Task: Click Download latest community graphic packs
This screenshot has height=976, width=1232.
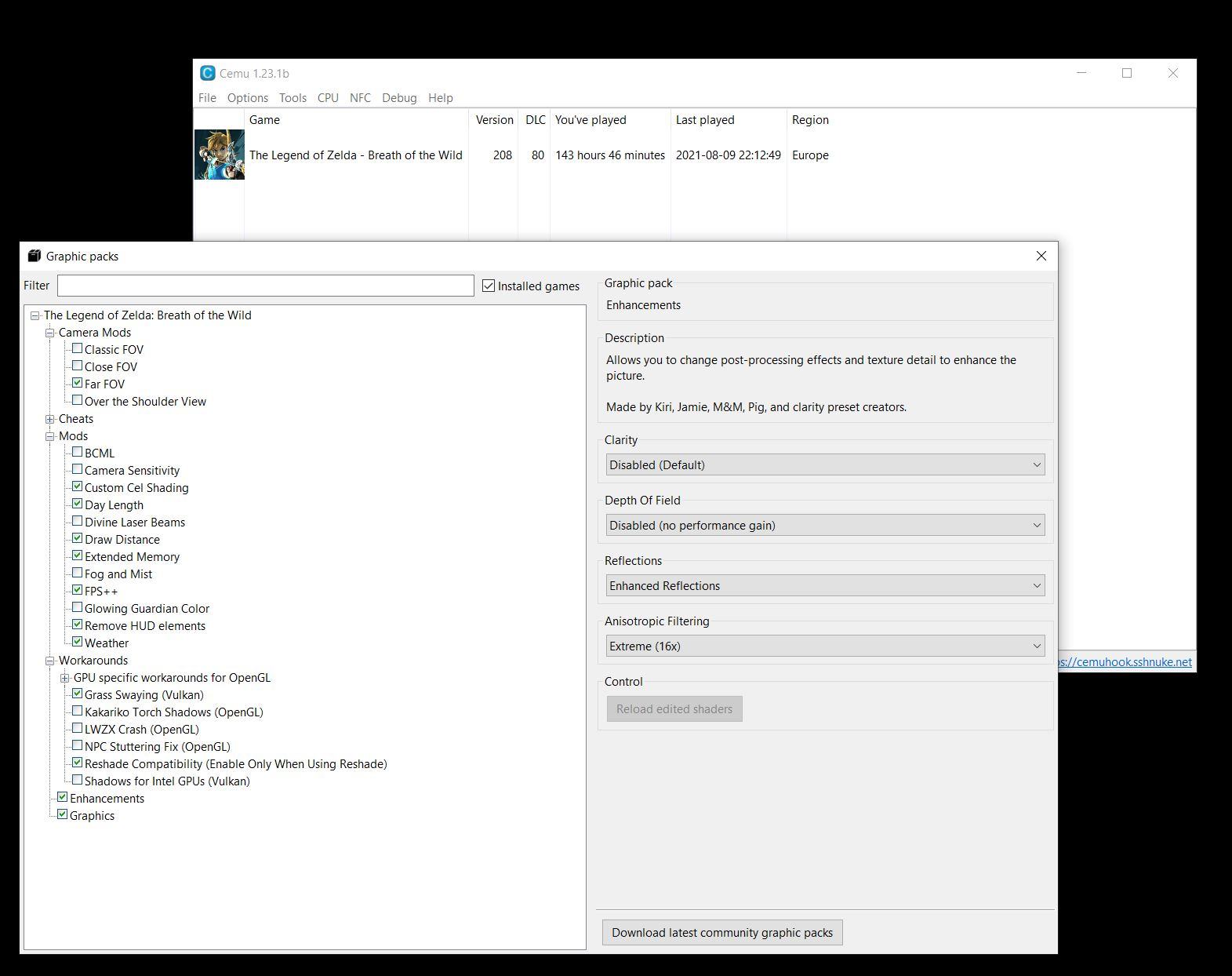Action: pos(722,932)
